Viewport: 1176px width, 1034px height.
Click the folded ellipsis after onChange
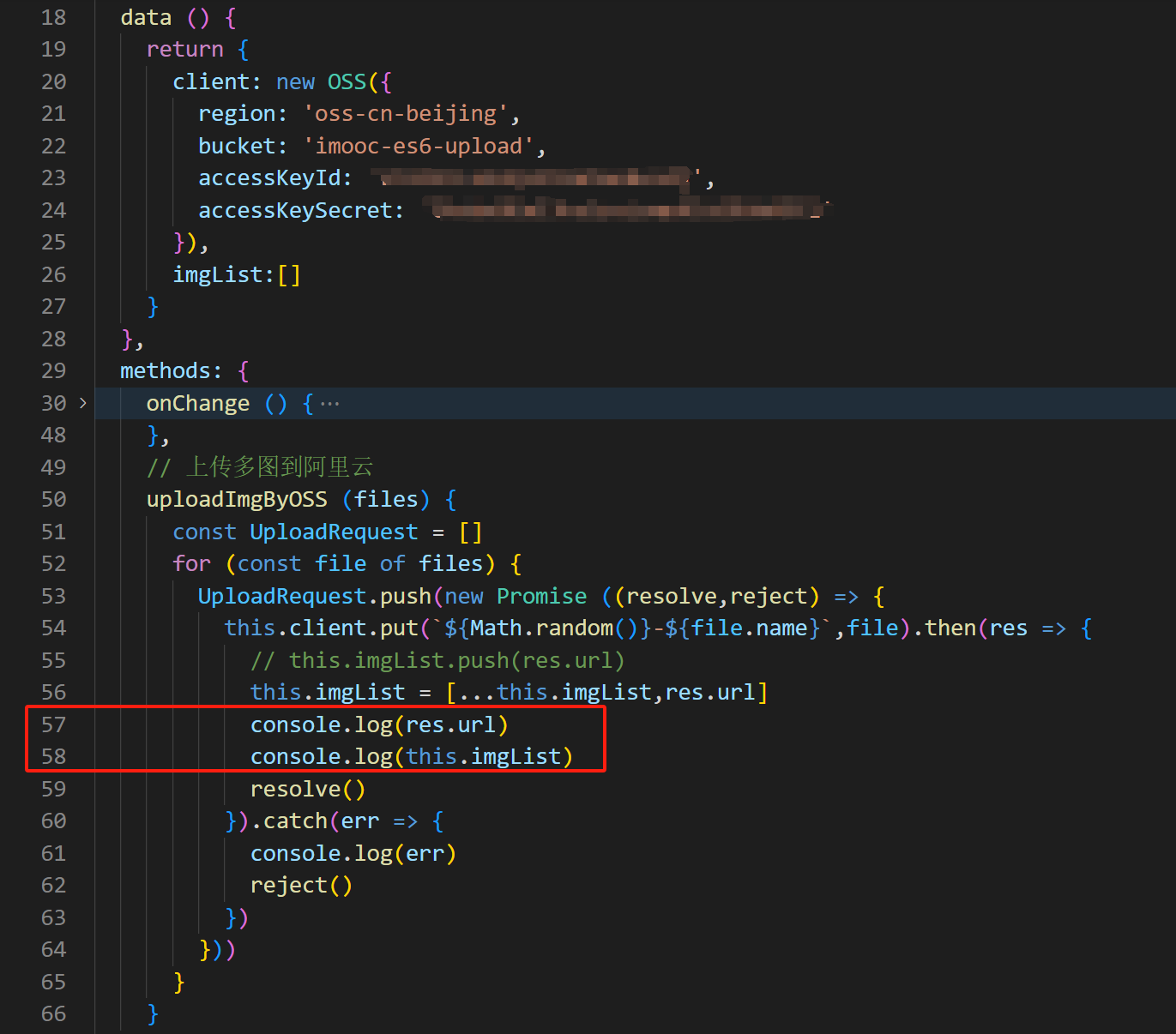329,404
